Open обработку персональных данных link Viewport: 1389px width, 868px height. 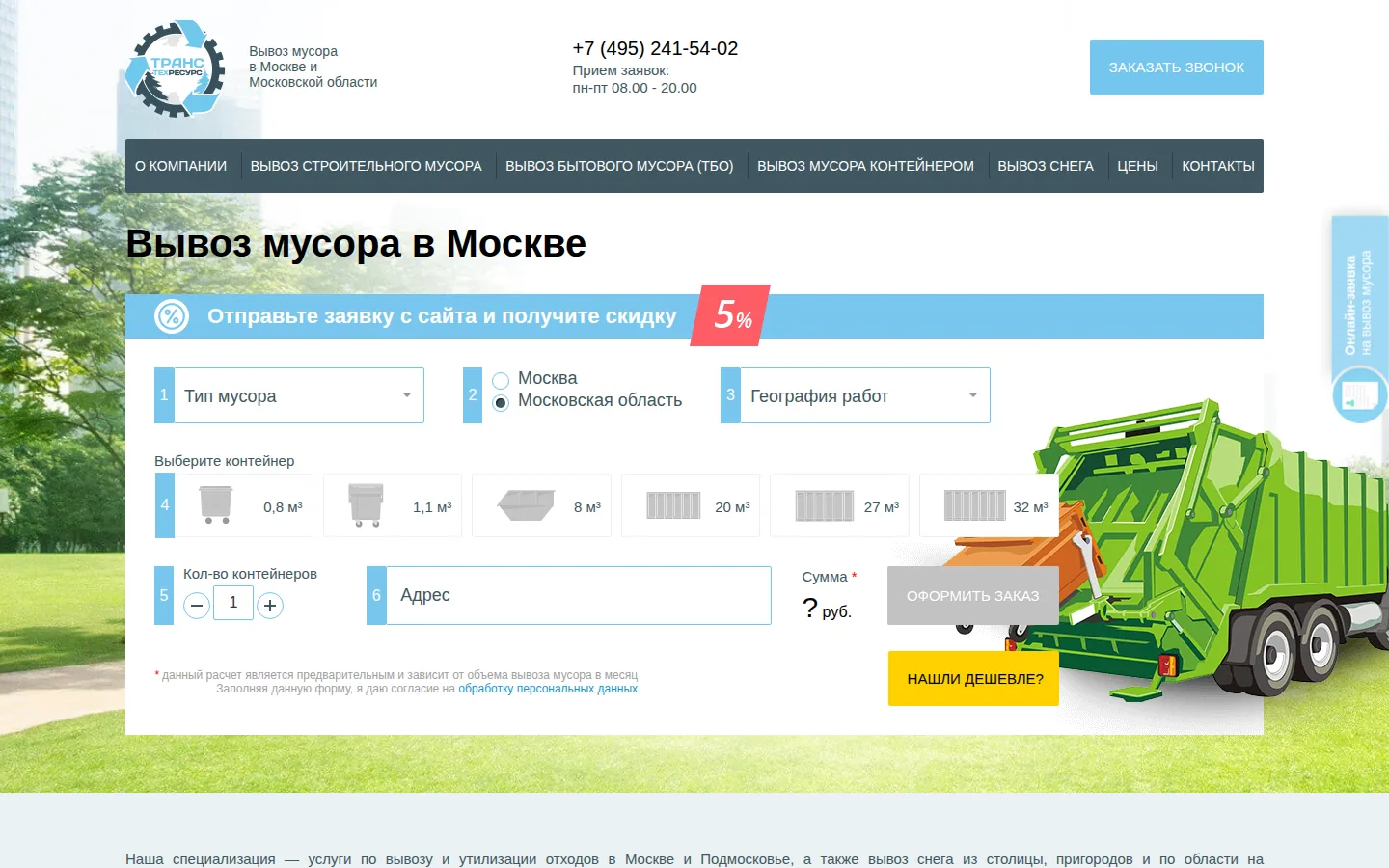[x=548, y=689]
